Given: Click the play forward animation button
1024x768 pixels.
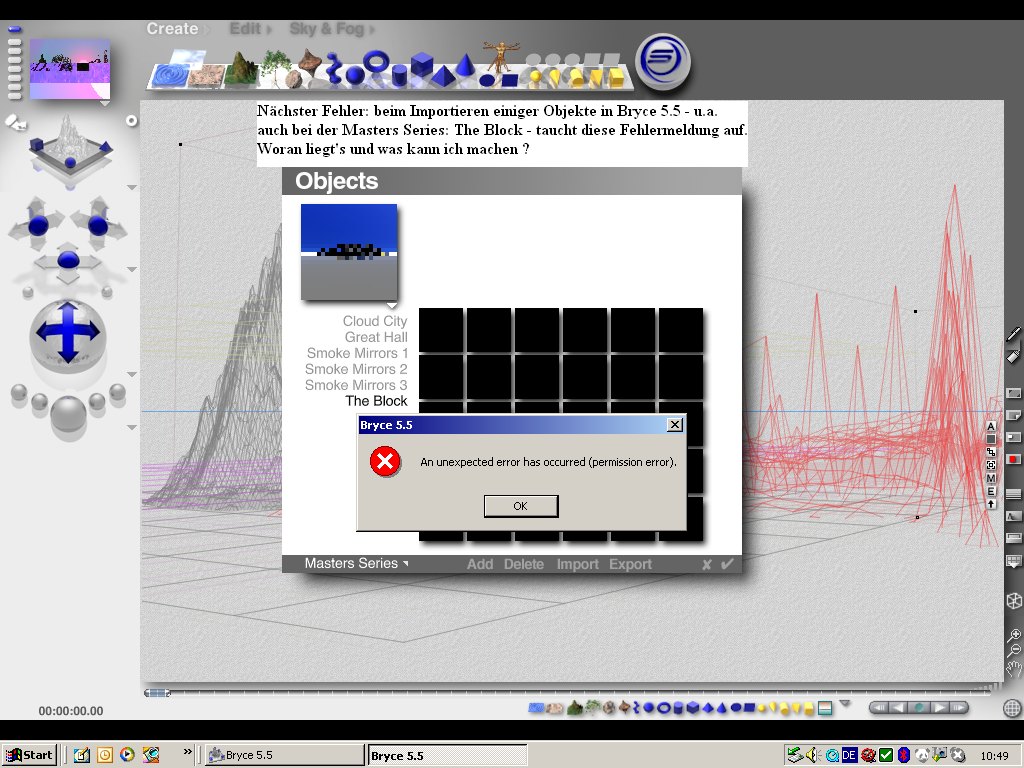Looking at the screenshot, I should pyautogui.click(x=938, y=707).
